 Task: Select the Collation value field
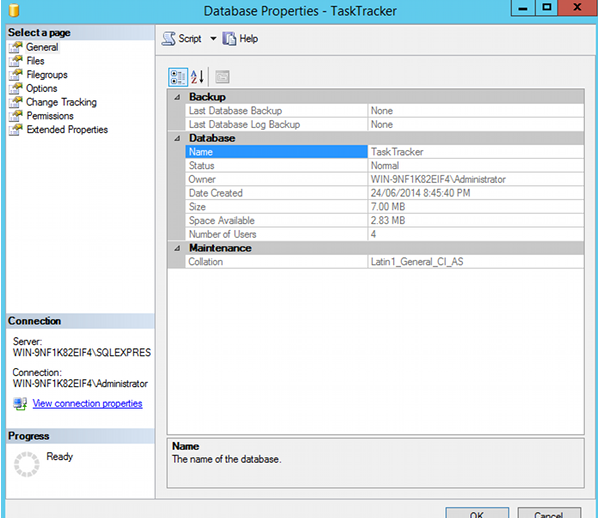click(x=476, y=262)
